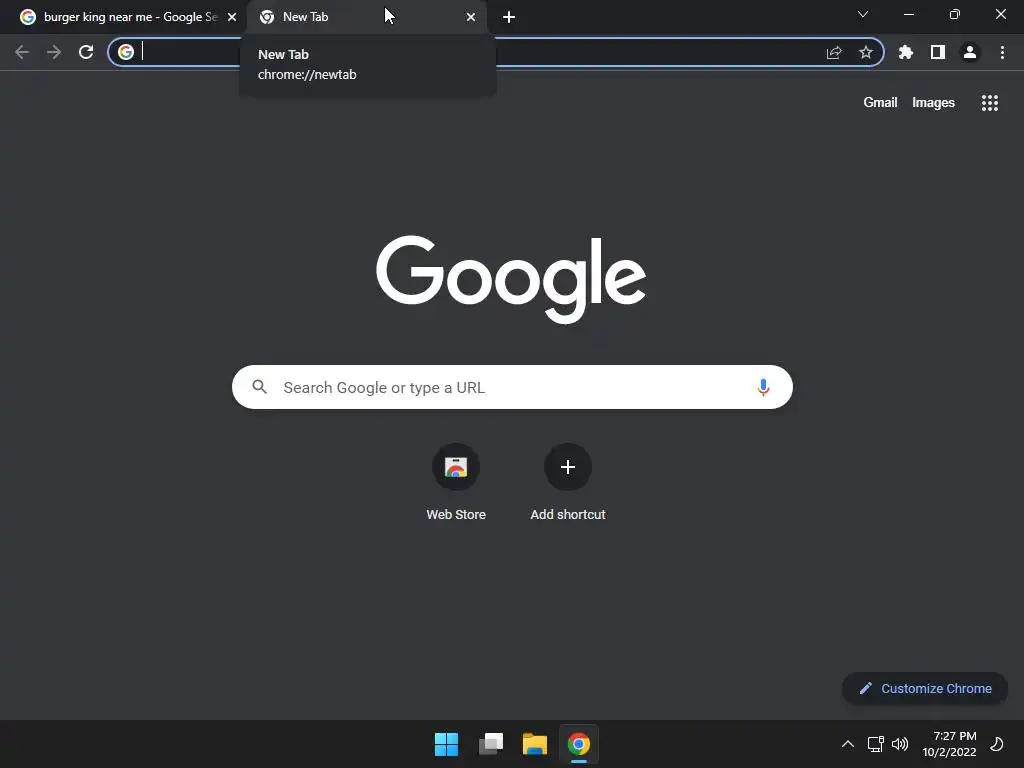Click the search magnifier icon
This screenshot has height=768, width=1024.
260,387
